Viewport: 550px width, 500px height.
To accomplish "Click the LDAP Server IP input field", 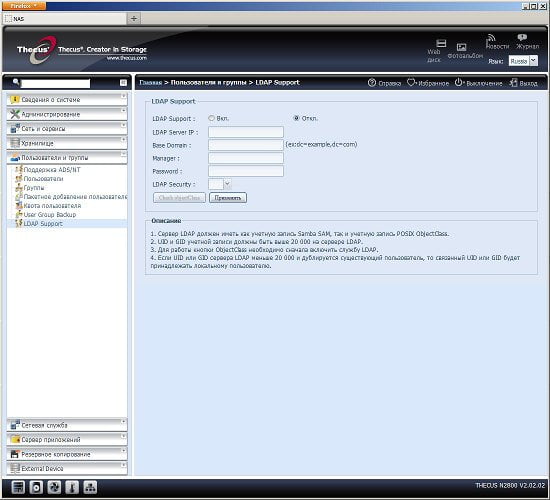I will point(246,132).
